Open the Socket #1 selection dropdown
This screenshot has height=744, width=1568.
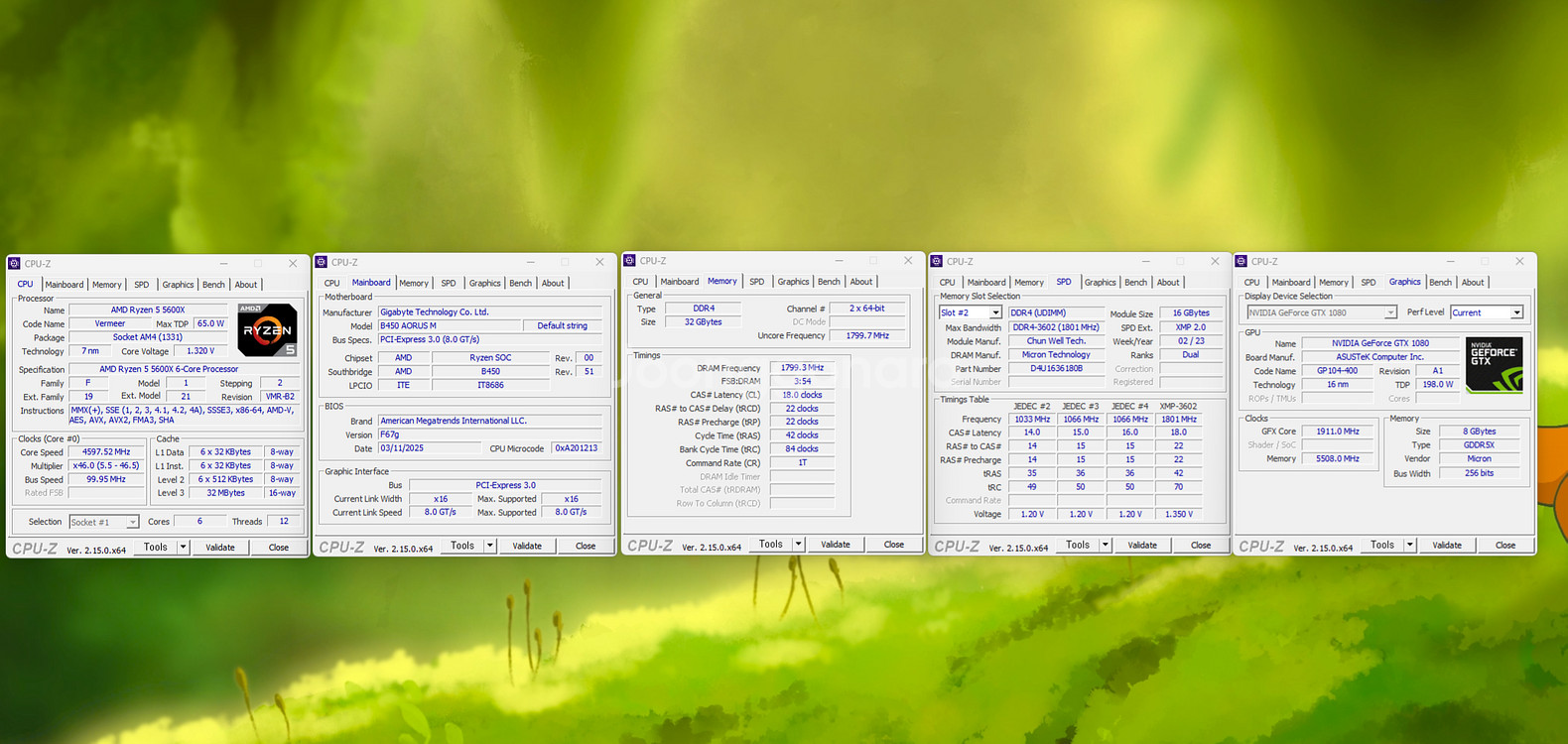pos(132,522)
